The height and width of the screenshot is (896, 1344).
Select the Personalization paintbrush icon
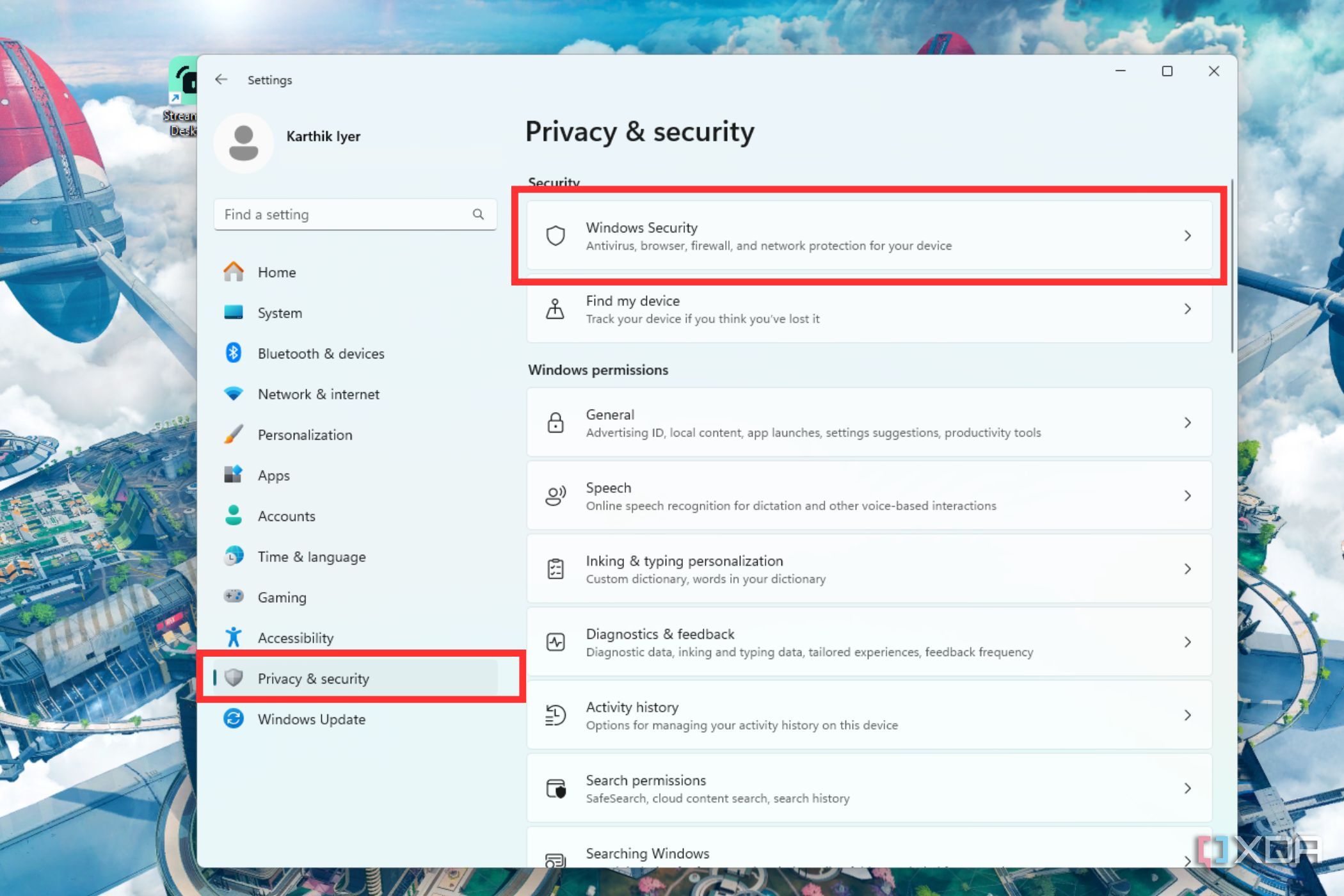click(x=234, y=435)
